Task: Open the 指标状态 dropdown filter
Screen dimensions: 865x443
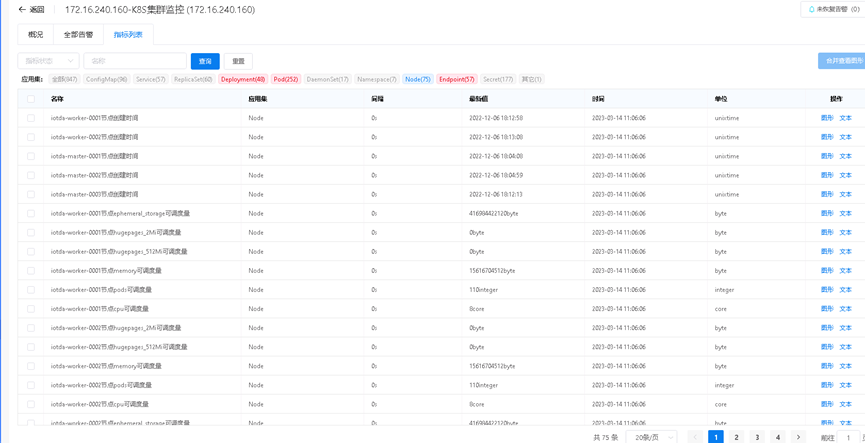Action: coord(49,61)
